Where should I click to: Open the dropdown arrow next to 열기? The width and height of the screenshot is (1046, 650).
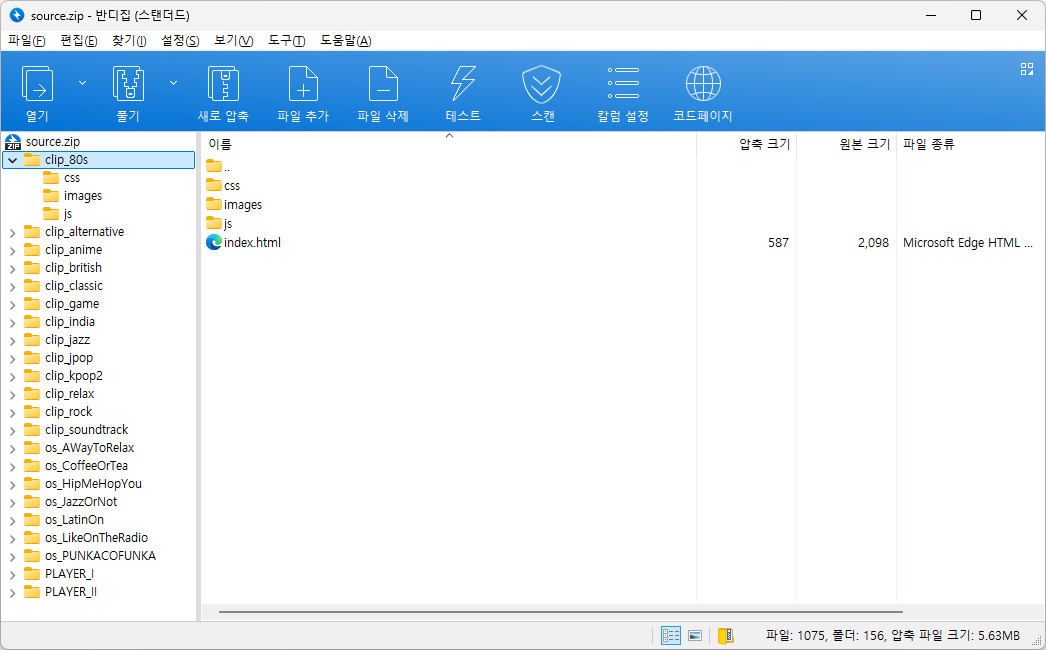click(83, 83)
